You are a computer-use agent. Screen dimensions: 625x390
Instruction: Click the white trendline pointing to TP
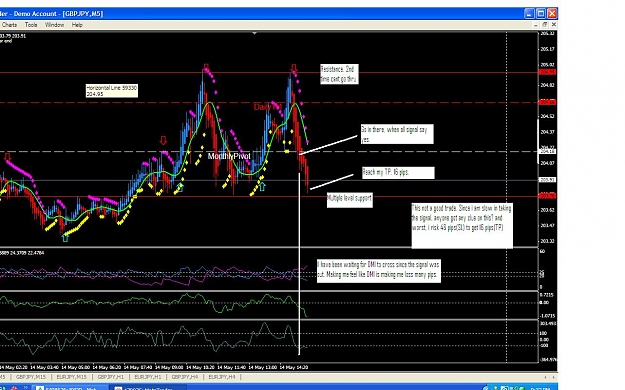[332, 181]
